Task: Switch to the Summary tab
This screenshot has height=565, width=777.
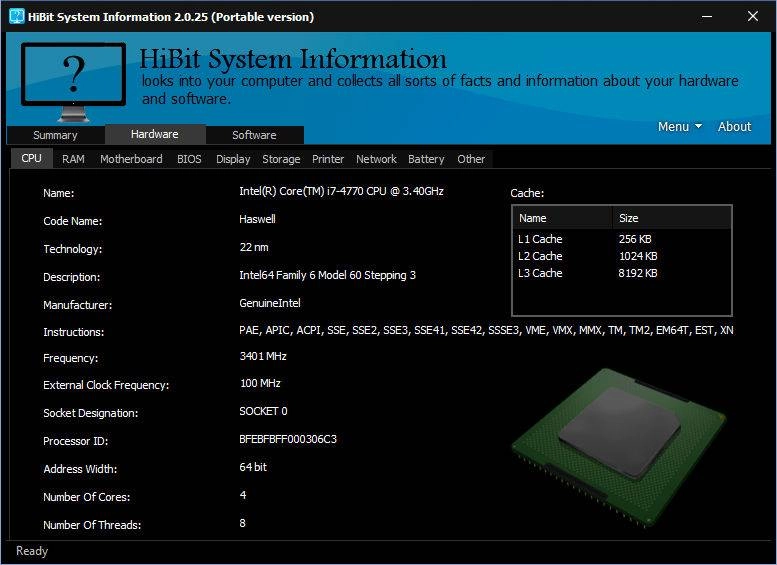Action: [56, 135]
